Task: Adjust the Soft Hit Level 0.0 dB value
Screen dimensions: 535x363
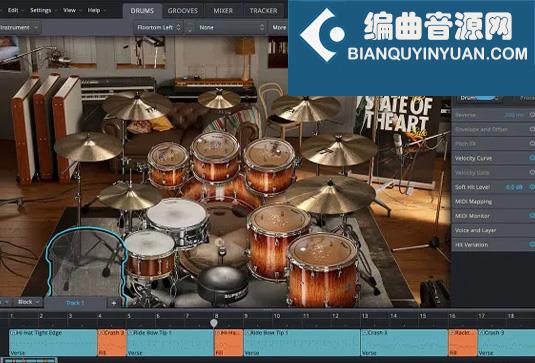Action: (x=514, y=187)
